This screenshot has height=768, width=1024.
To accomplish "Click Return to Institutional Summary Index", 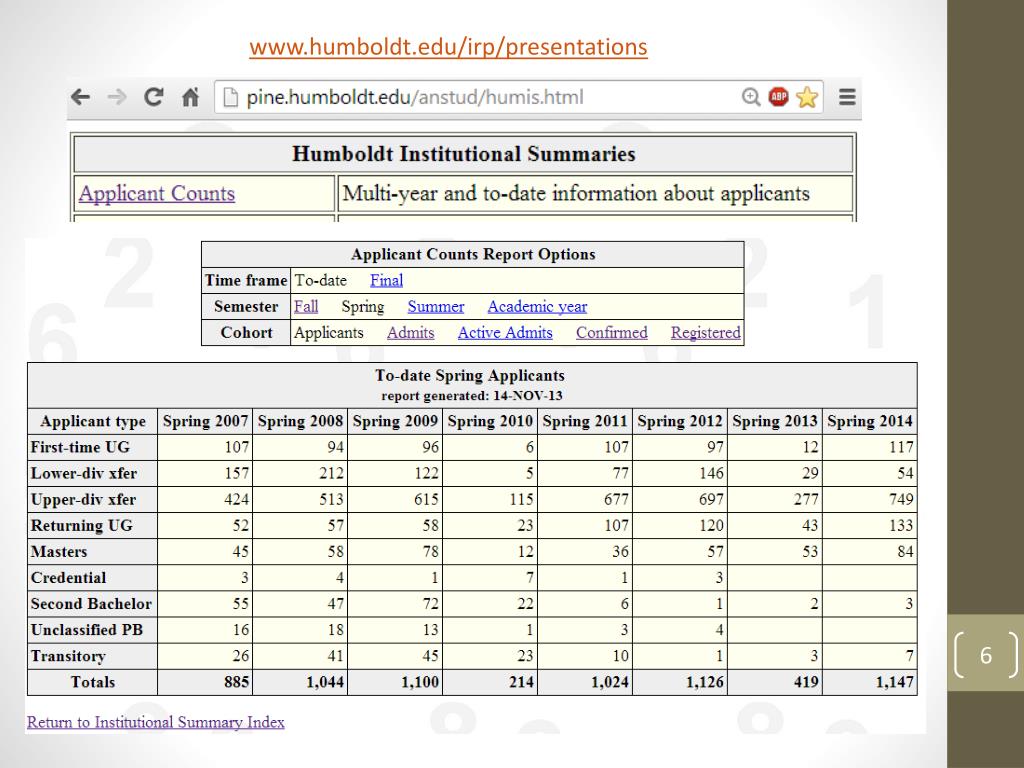I will tap(155, 722).
